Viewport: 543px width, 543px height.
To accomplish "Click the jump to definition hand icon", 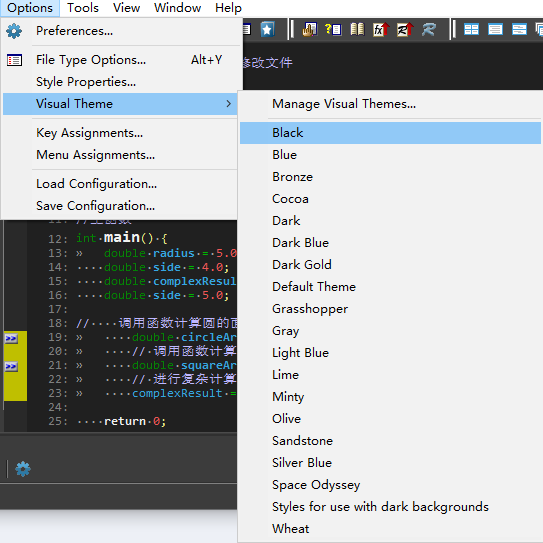I will pyautogui.click(x=310, y=30).
